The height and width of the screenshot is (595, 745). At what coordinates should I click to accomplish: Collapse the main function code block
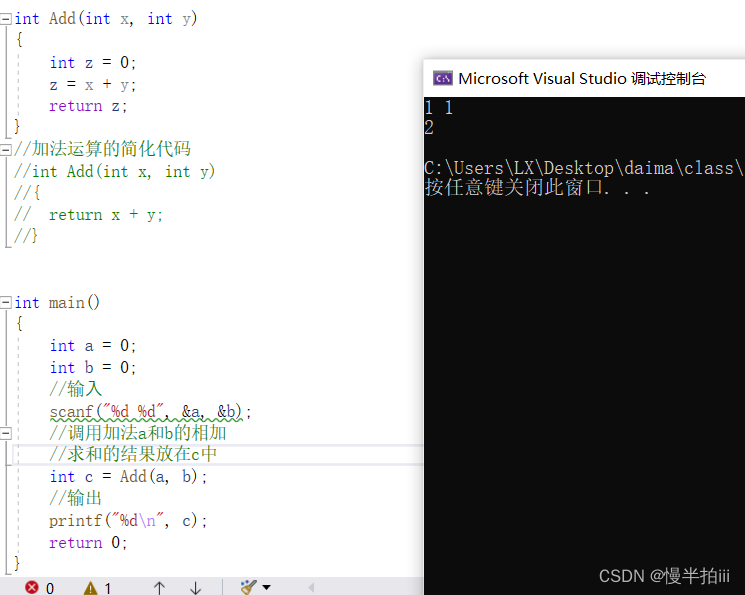[6, 302]
